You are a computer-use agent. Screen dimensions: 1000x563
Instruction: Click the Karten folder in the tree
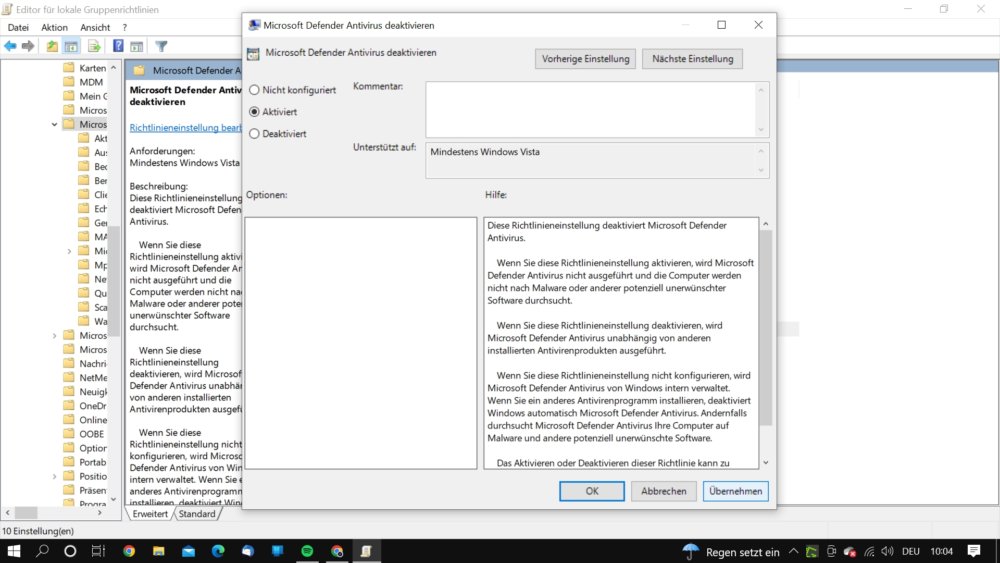pyautogui.click(x=85, y=68)
